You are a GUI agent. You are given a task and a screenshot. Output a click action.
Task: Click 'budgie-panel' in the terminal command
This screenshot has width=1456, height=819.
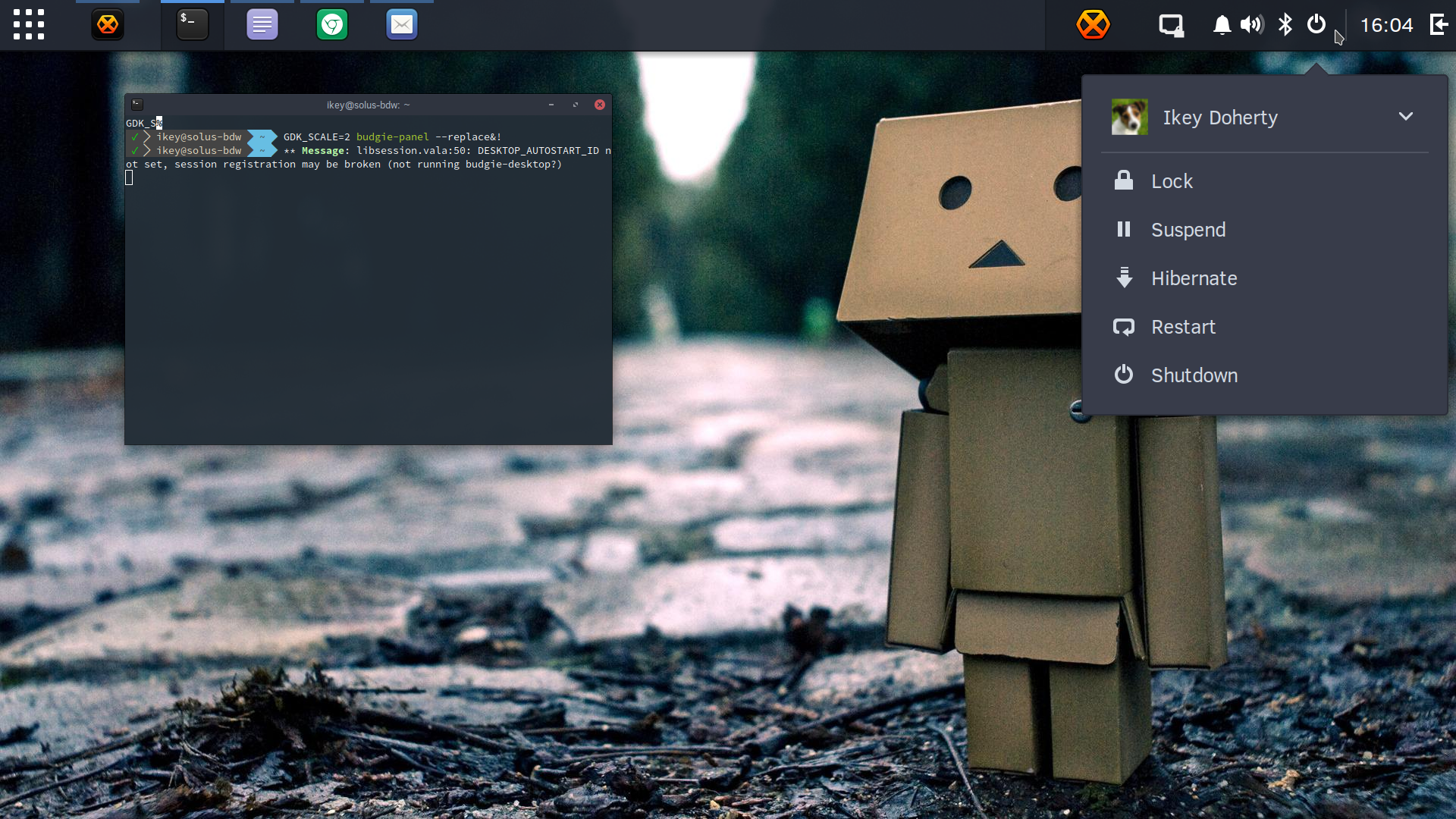tap(393, 137)
